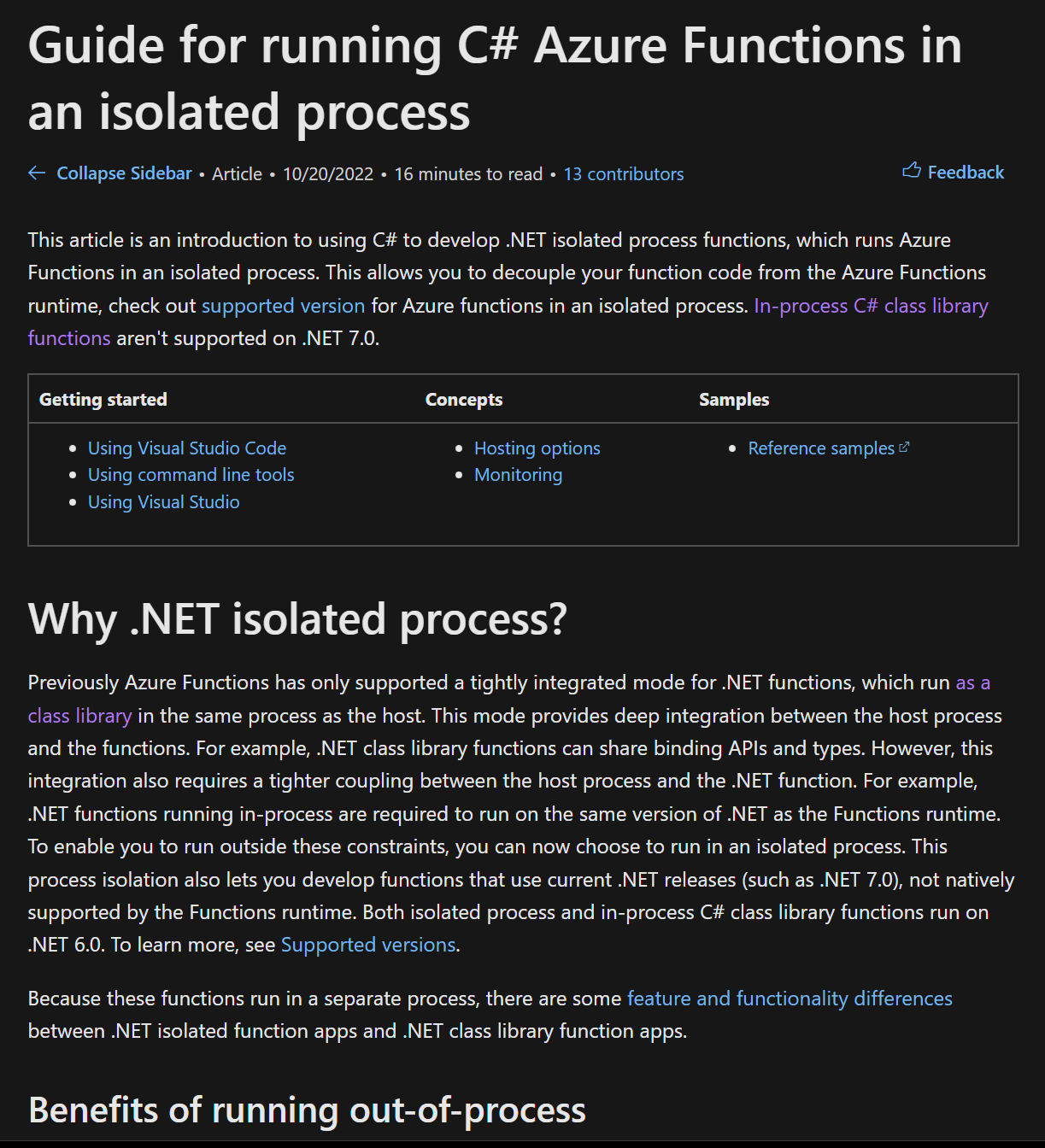Image resolution: width=1045 pixels, height=1148 pixels.
Task: Open Using command line tools guide
Action: click(x=191, y=474)
